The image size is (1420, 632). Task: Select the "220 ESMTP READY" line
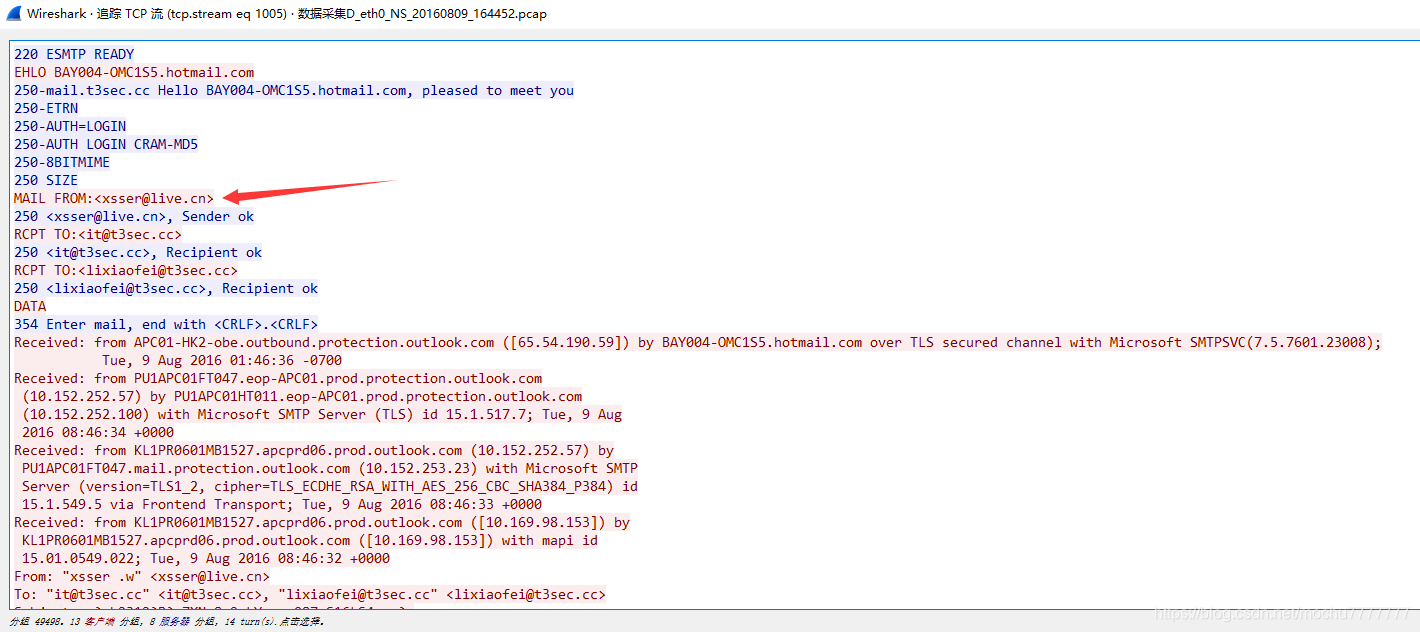[x=74, y=54]
